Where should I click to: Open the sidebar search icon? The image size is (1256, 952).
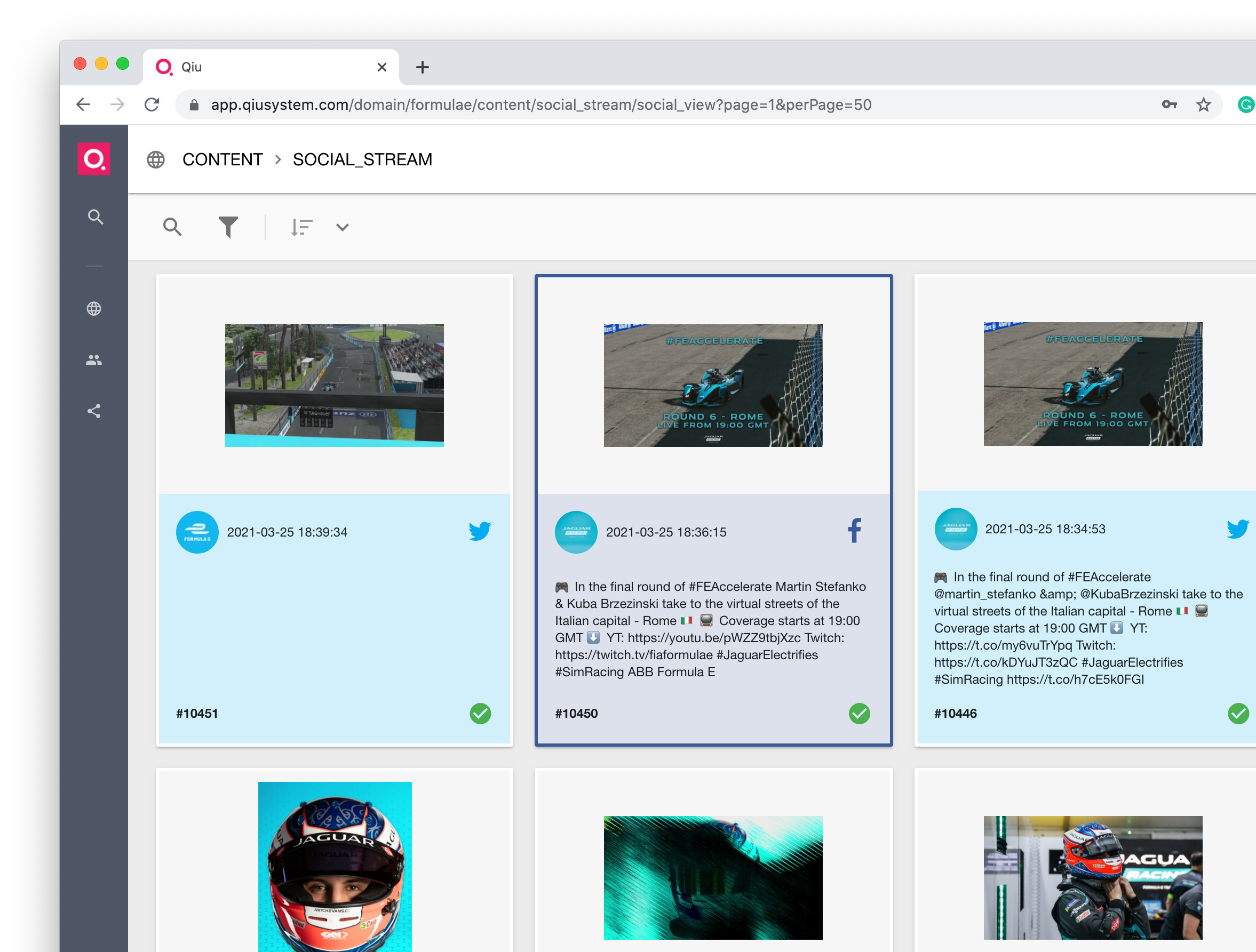(x=96, y=217)
